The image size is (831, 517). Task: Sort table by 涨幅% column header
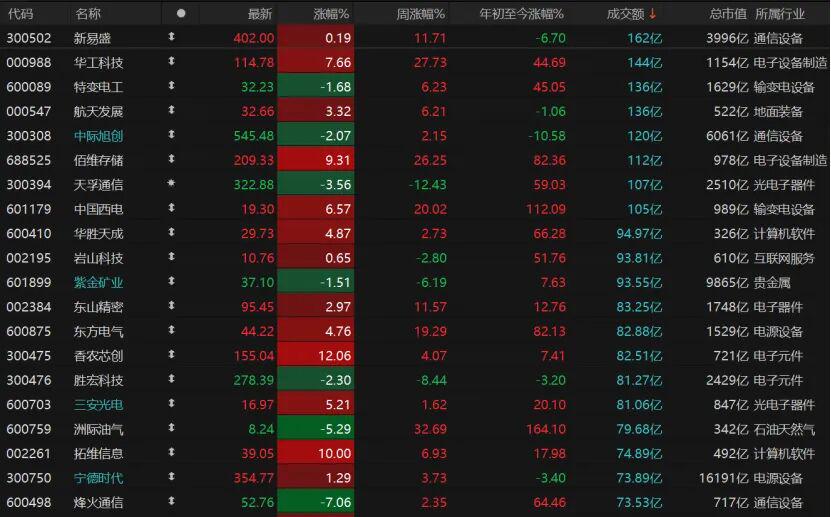pyautogui.click(x=330, y=14)
